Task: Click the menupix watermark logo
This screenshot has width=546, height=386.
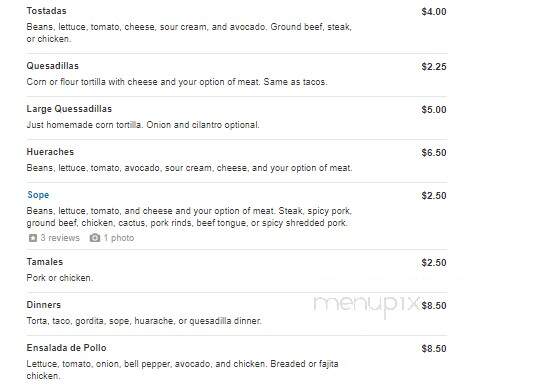Action: point(367,305)
